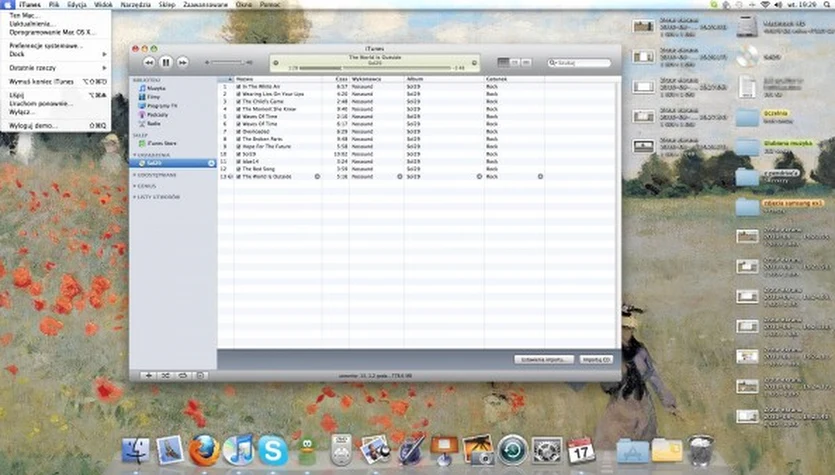Eject the SoD9 CD
This screenshot has width=835, height=475.
[211, 163]
